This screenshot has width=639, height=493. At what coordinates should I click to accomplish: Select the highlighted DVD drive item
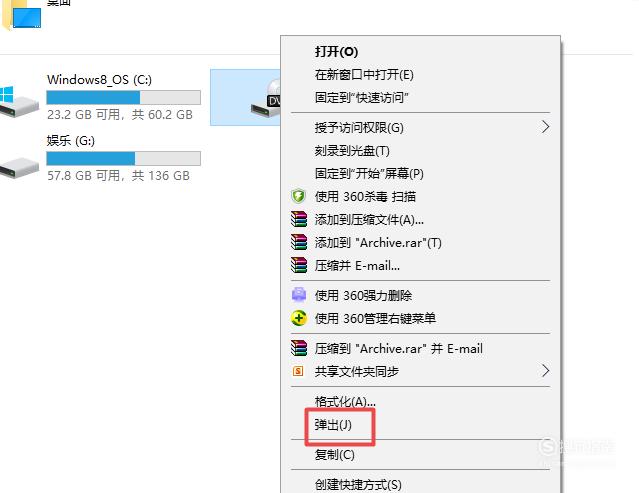click(245, 97)
